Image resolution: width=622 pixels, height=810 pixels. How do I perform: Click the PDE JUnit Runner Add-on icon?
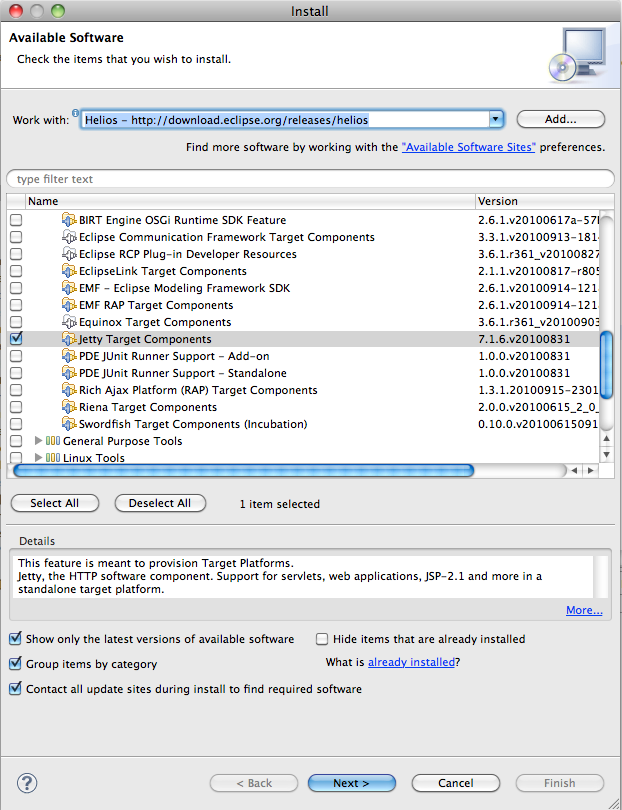point(69,356)
